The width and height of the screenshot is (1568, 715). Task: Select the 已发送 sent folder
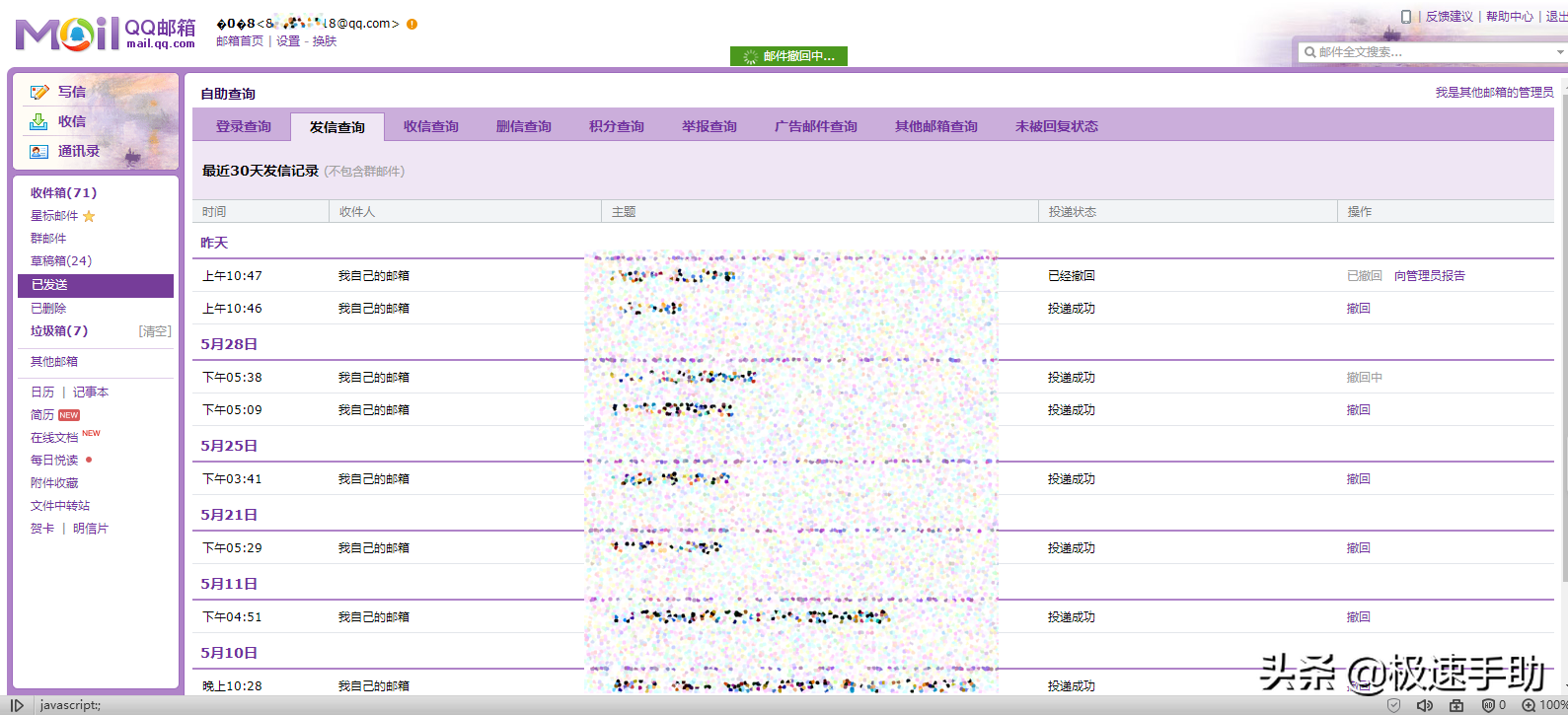[x=96, y=285]
